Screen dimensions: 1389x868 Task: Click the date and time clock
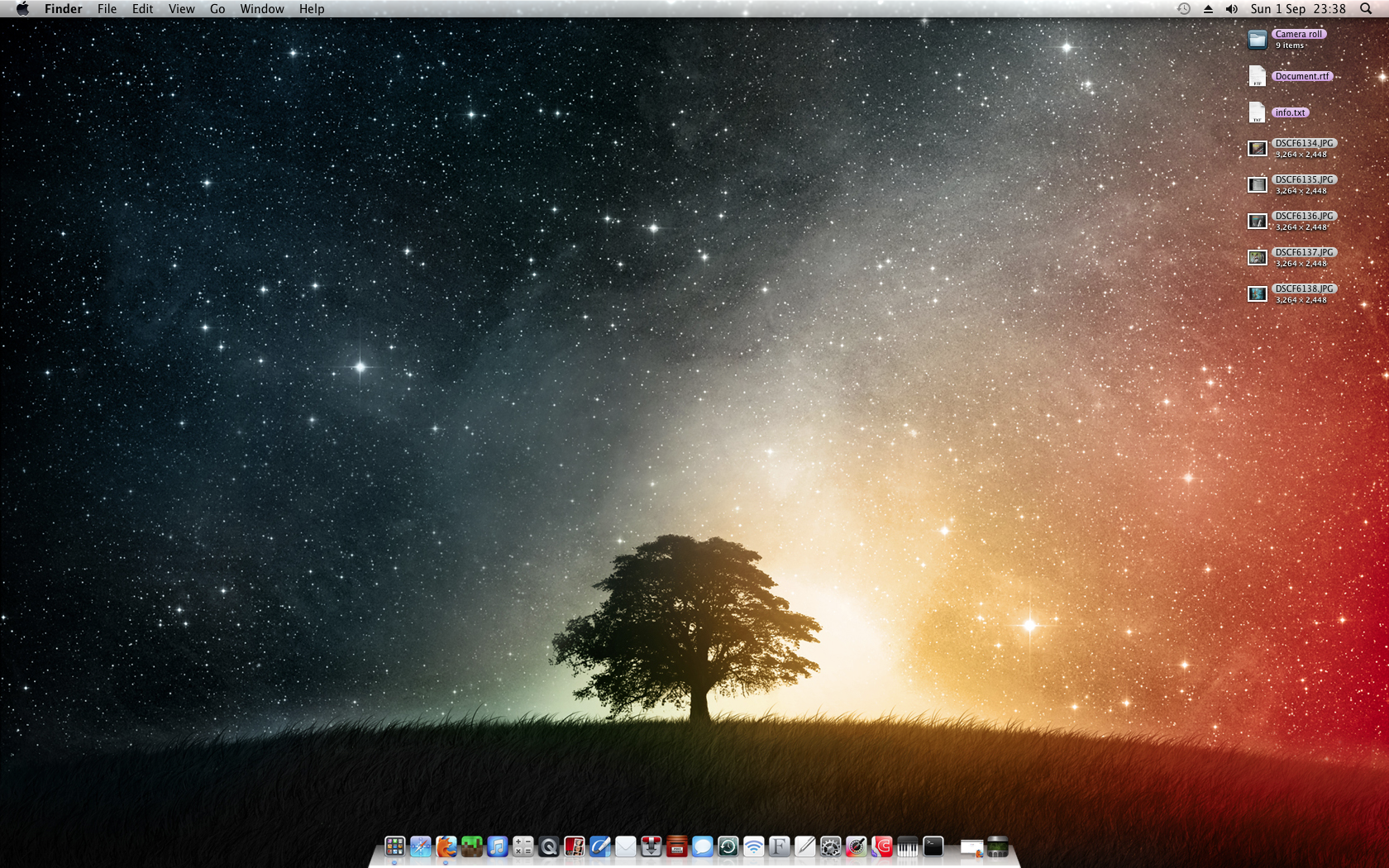(x=1298, y=8)
